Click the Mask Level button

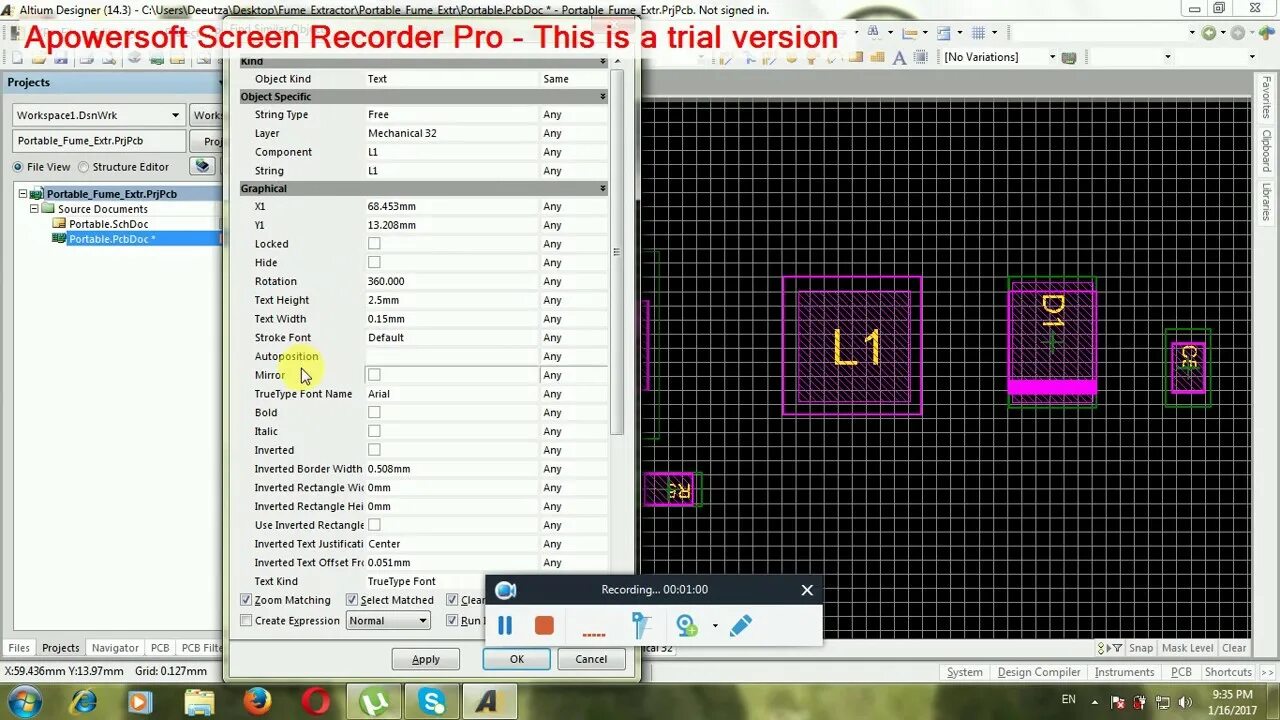pyautogui.click(x=1188, y=648)
